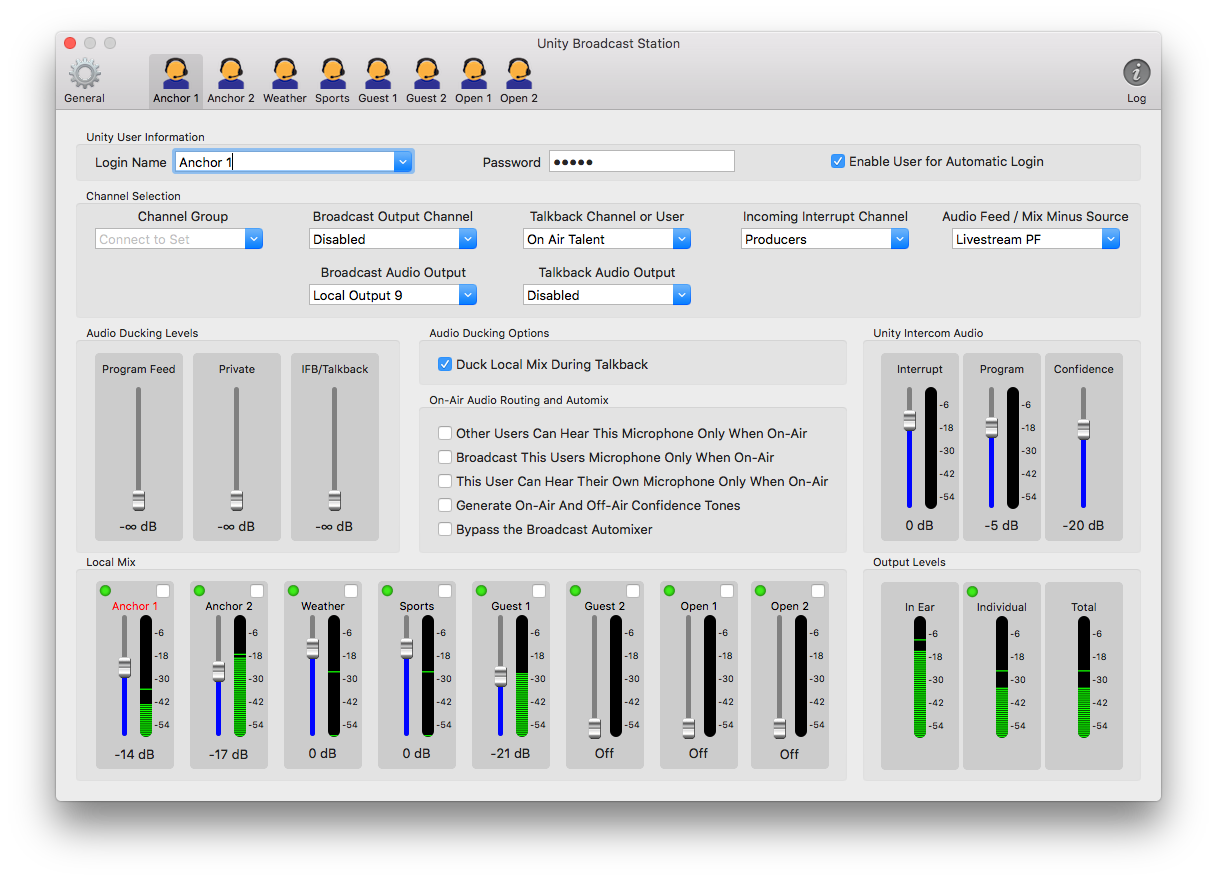
Task: Click into the Login Name text field
Action: click(x=284, y=162)
